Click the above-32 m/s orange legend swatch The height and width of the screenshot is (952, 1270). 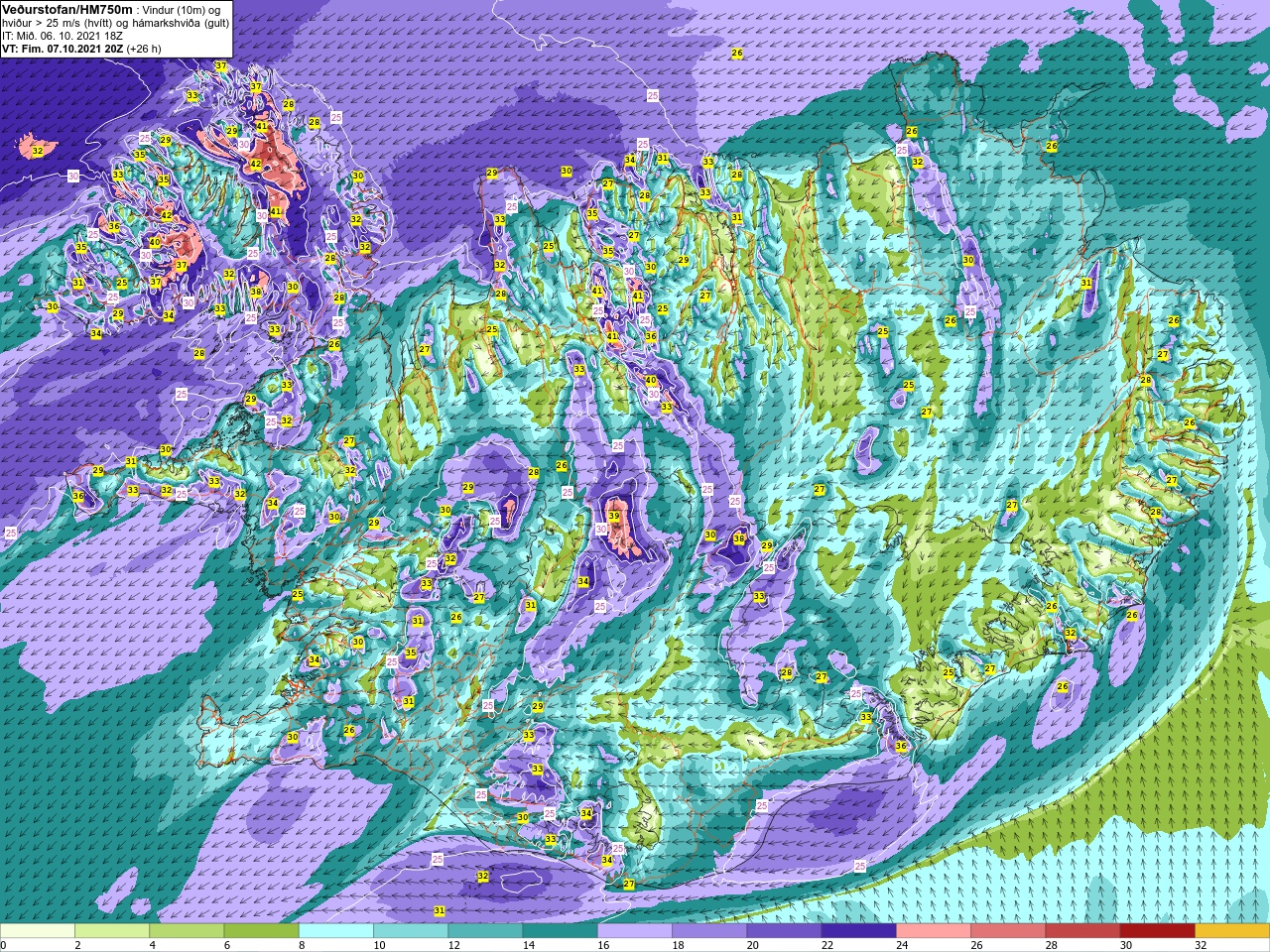[x=1231, y=931]
